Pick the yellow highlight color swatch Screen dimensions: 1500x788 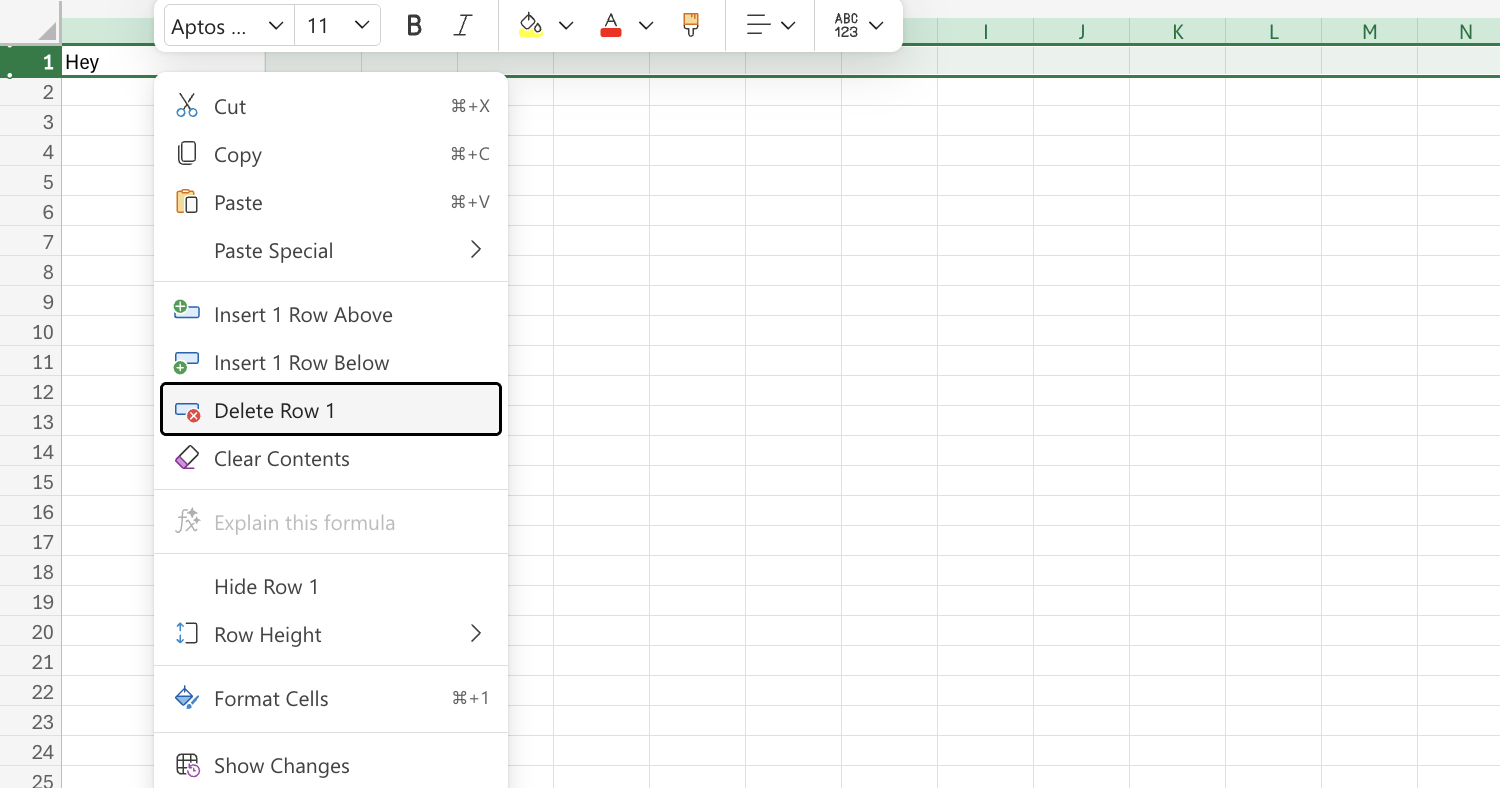(x=530, y=34)
